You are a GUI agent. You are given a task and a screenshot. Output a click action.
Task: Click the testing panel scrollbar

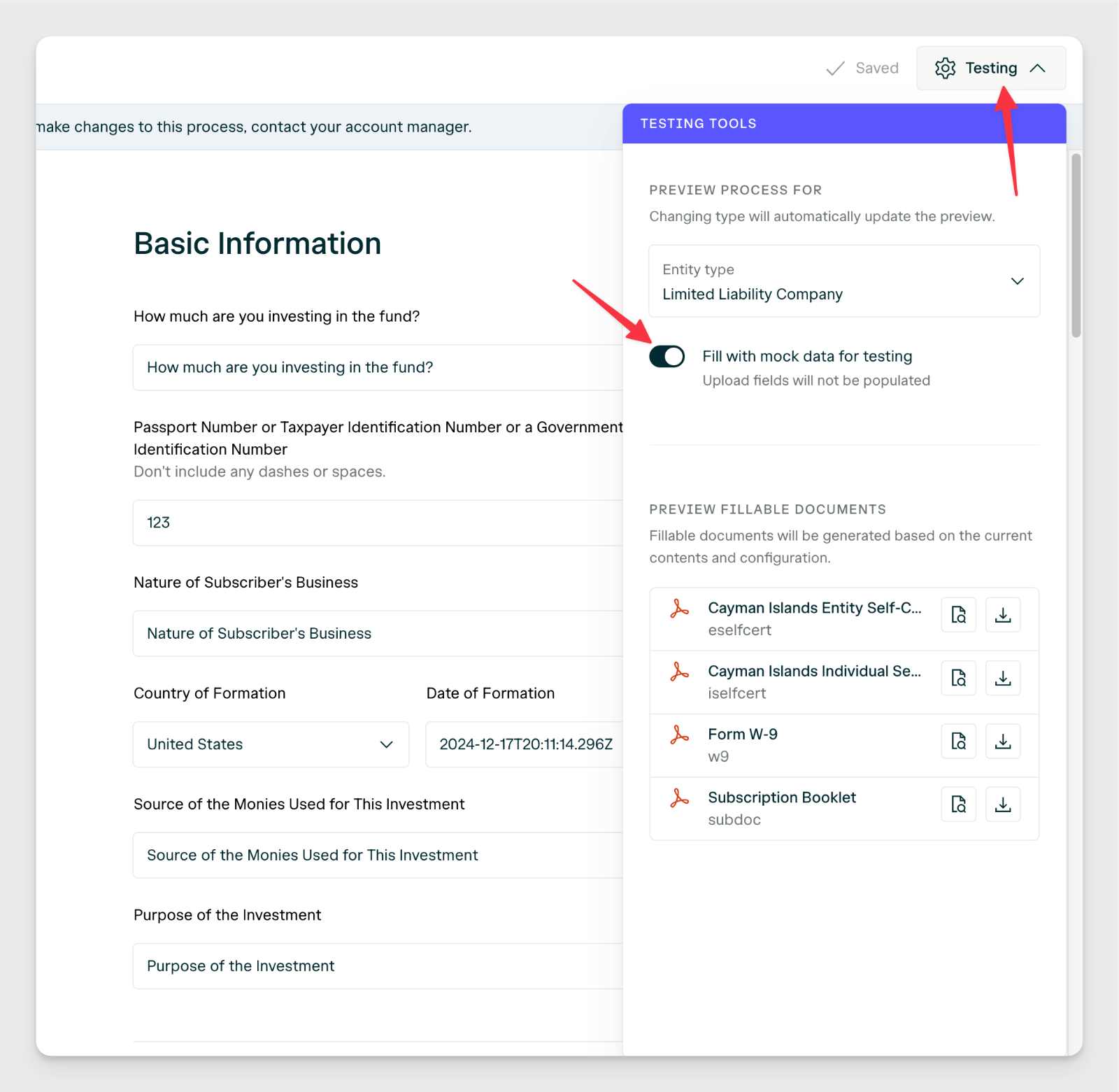click(x=1076, y=246)
